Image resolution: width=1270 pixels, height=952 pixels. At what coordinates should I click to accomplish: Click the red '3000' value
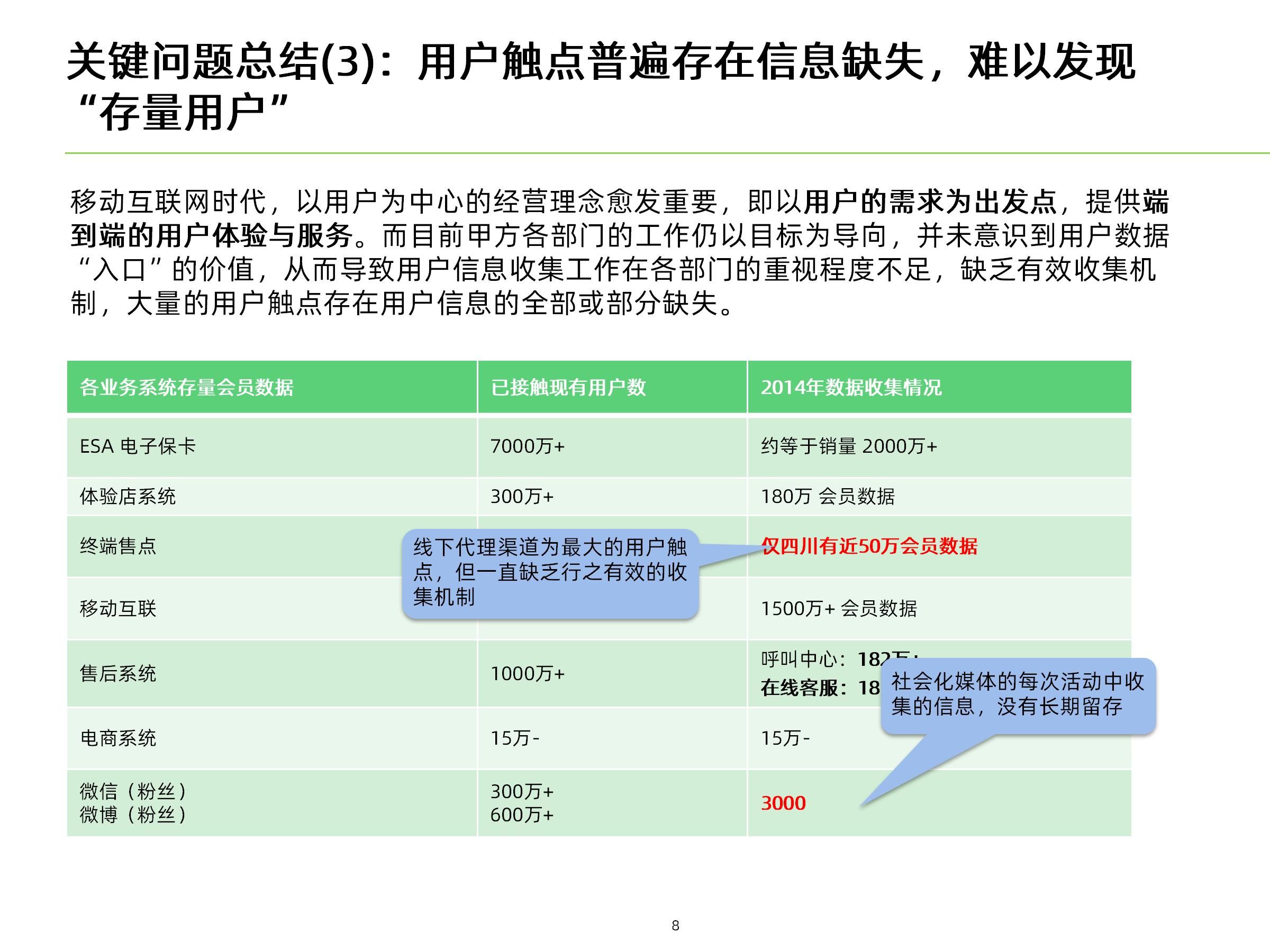pos(783,803)
